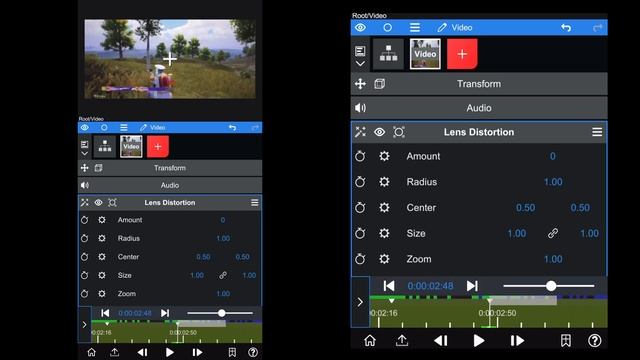This screenshot has width=640, height=360.
Task: Step forward one frame in the right bottom bar
Action: pos(517,340)
